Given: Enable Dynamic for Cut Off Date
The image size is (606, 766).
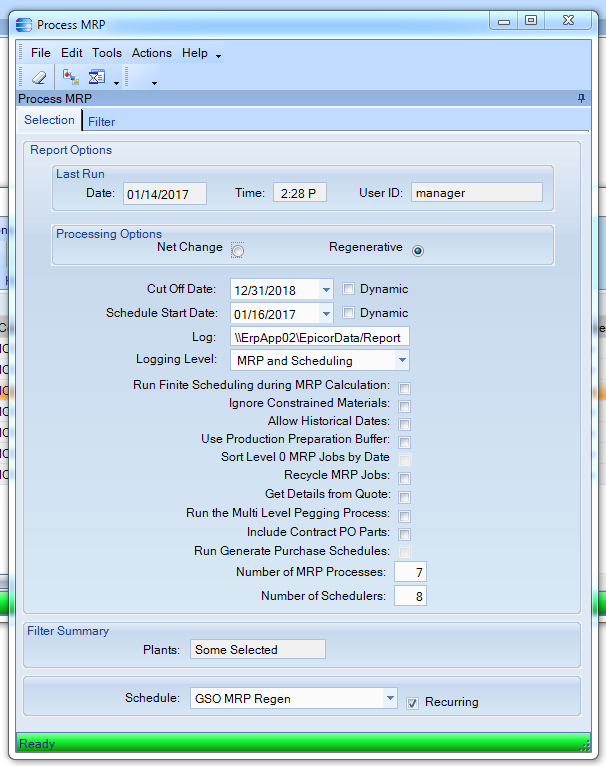Looking at the screenshot, I should 348,289.
